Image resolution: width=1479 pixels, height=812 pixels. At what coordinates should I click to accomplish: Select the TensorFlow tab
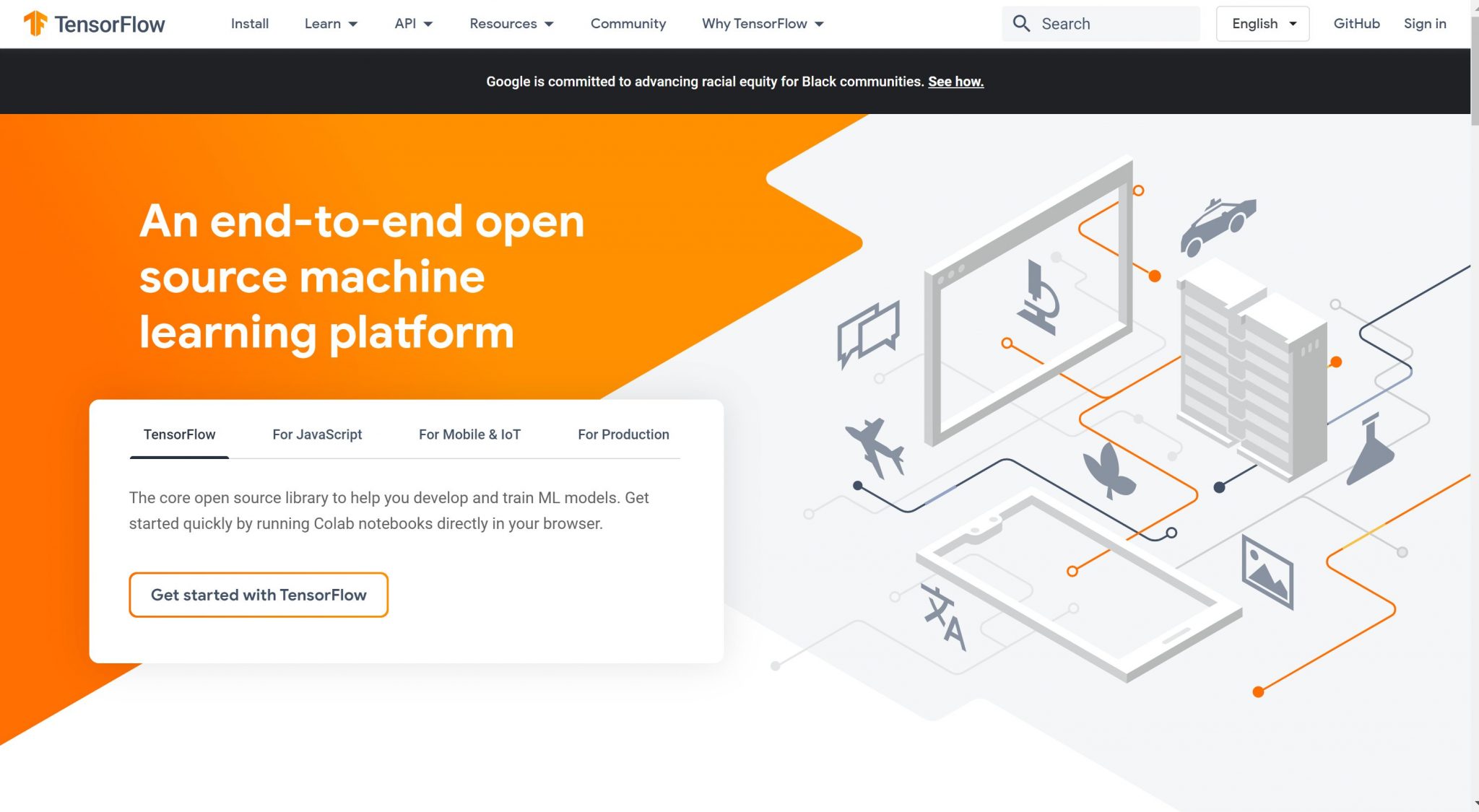(x=179, y=435)
